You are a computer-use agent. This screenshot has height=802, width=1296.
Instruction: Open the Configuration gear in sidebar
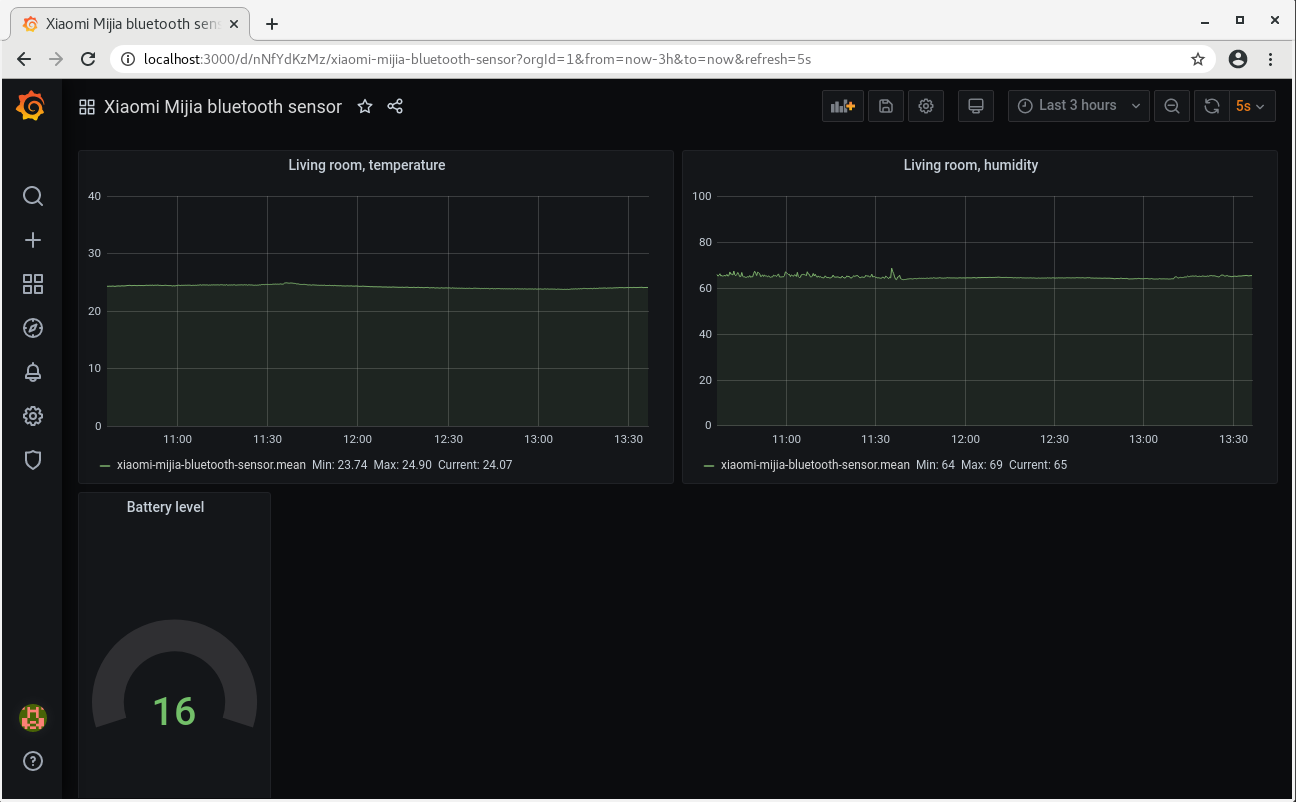coord(33,416)
